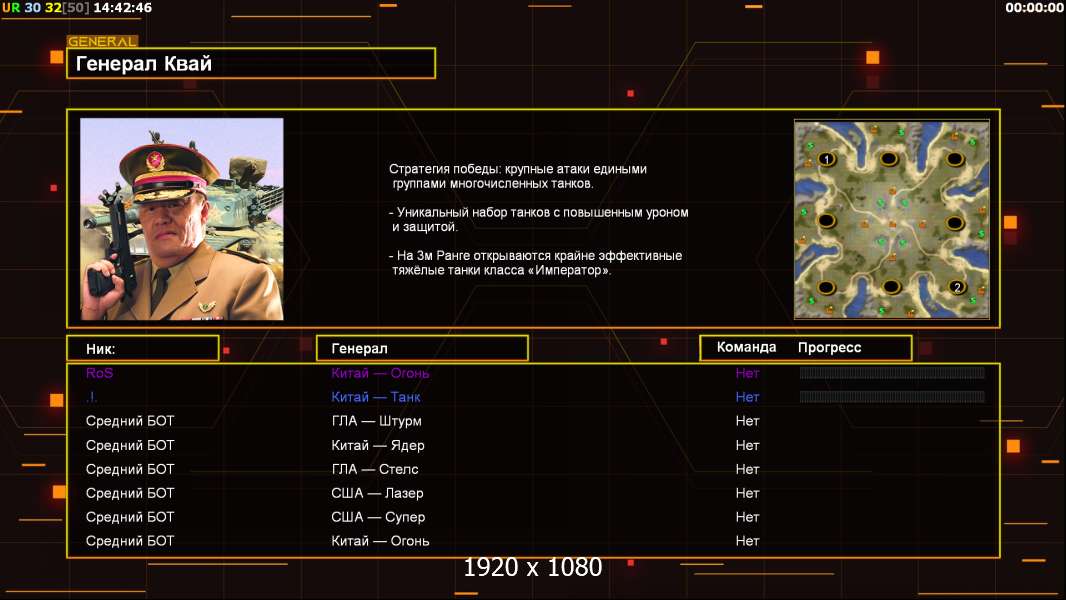
Task: Click the Ник: column header
Action: coord(142,348)
